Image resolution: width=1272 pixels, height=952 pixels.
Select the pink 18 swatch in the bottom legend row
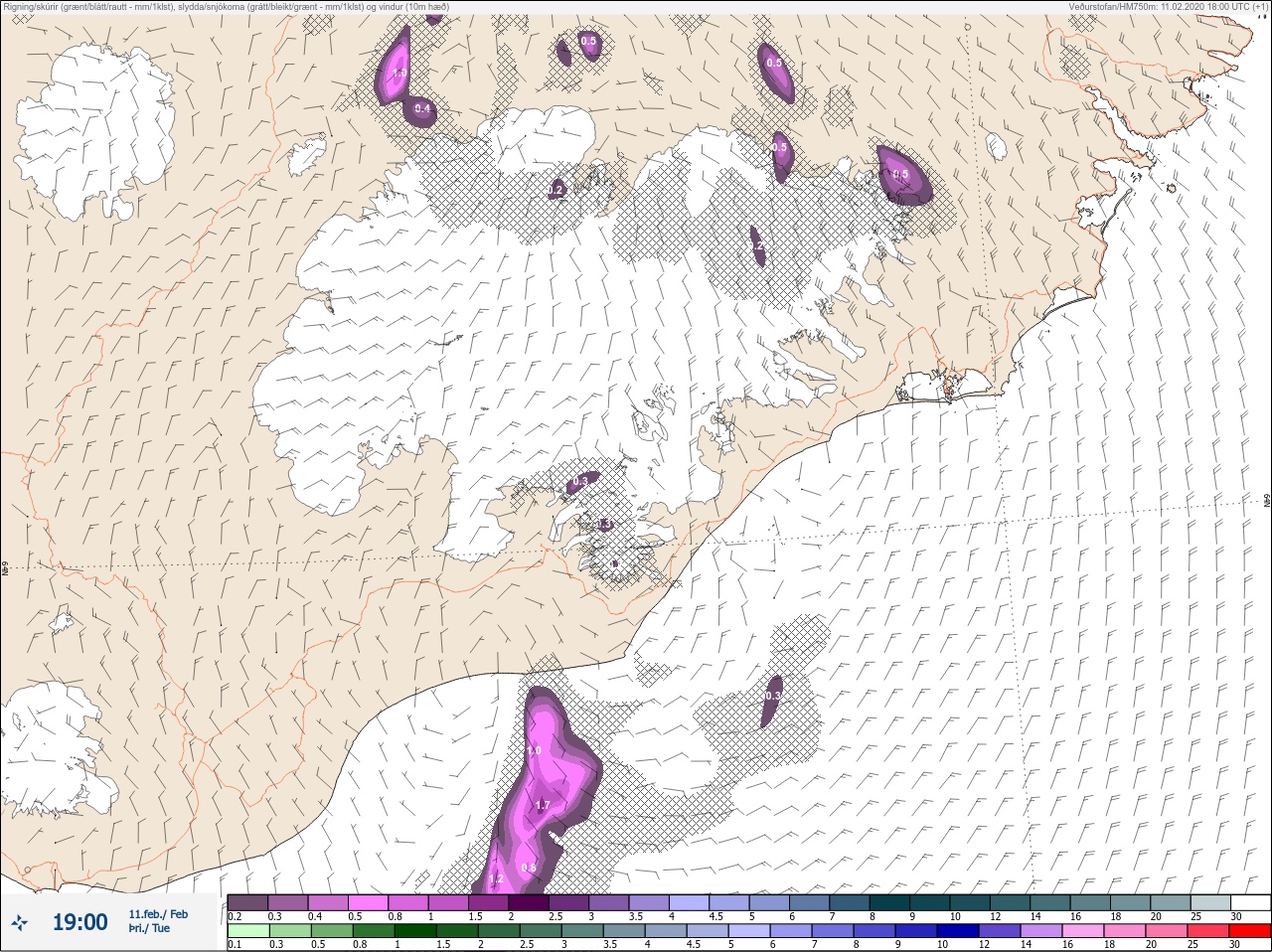(1125, 931)
